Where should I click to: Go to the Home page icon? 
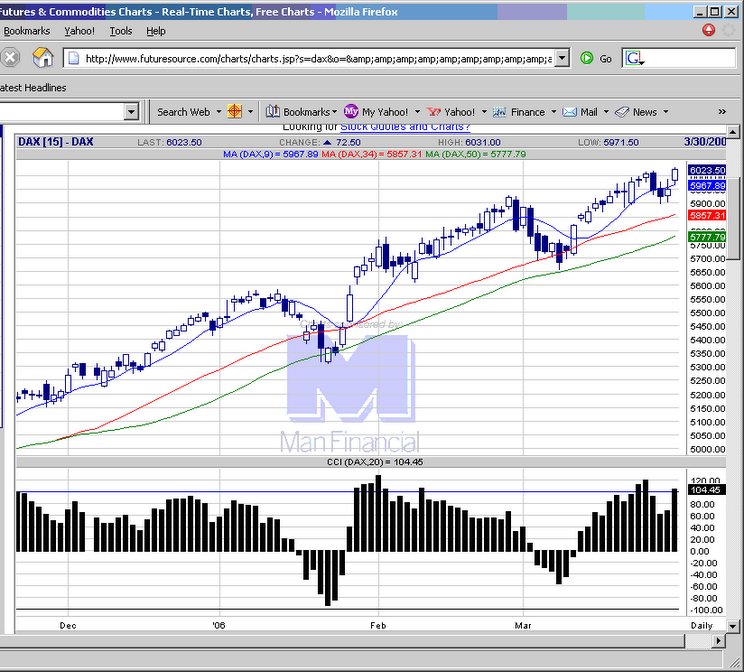43,57
